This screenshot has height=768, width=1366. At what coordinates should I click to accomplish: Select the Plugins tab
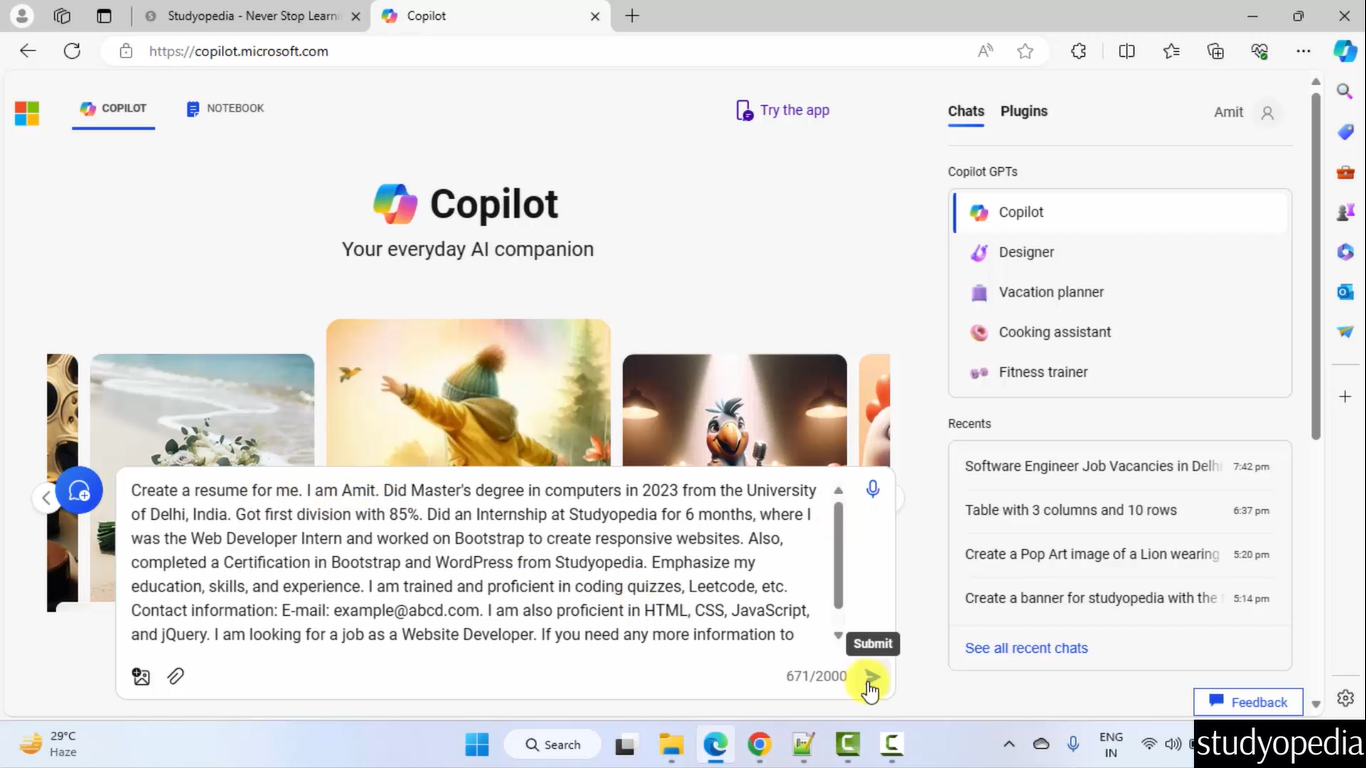(1024, 111)
